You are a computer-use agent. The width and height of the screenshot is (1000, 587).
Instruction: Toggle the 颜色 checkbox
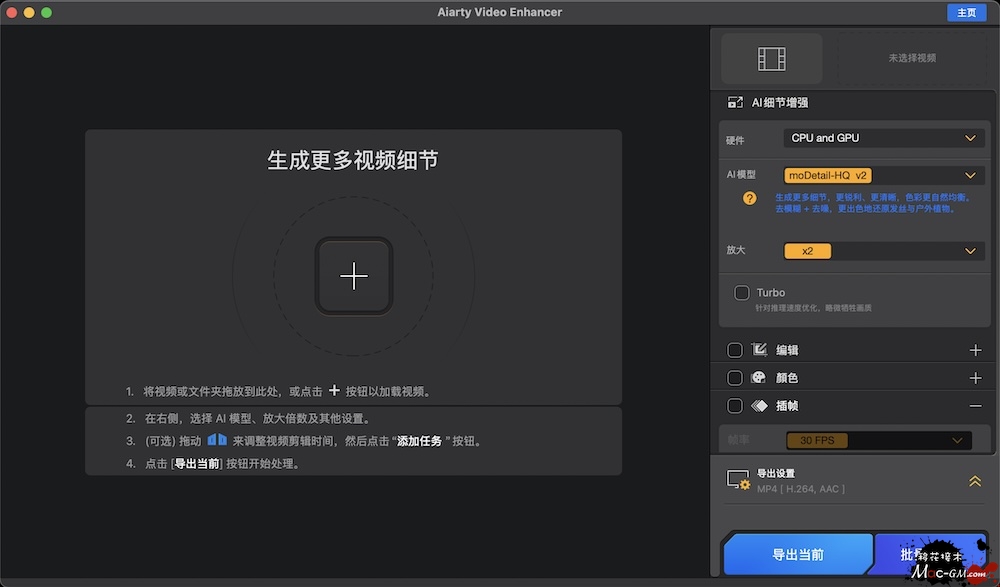pyautogui.click(x=735, y=378)
